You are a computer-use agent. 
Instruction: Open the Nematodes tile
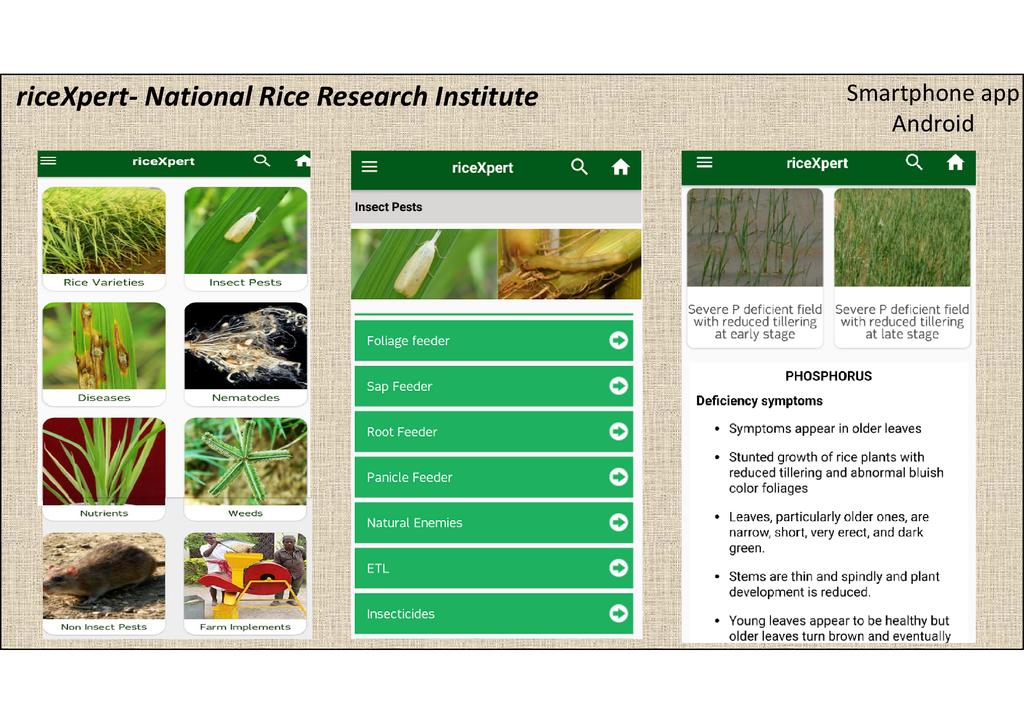[x=245, y=352]
